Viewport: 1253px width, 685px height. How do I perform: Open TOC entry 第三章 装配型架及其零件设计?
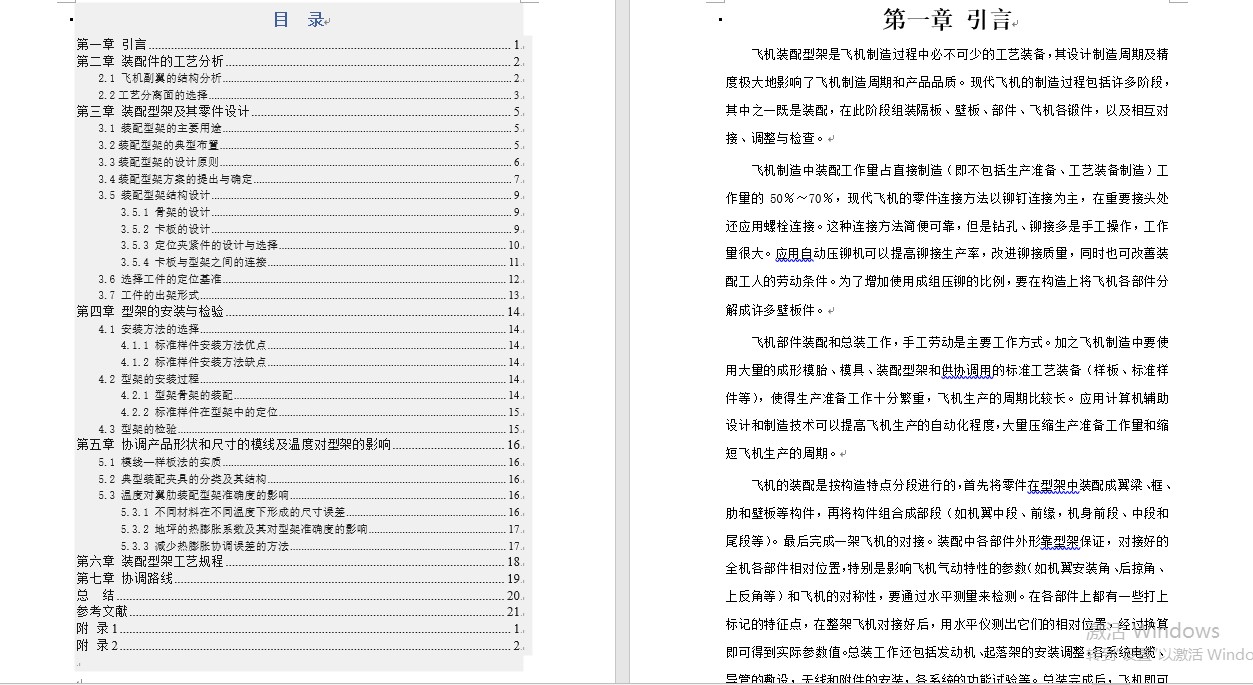pos(299,111)
